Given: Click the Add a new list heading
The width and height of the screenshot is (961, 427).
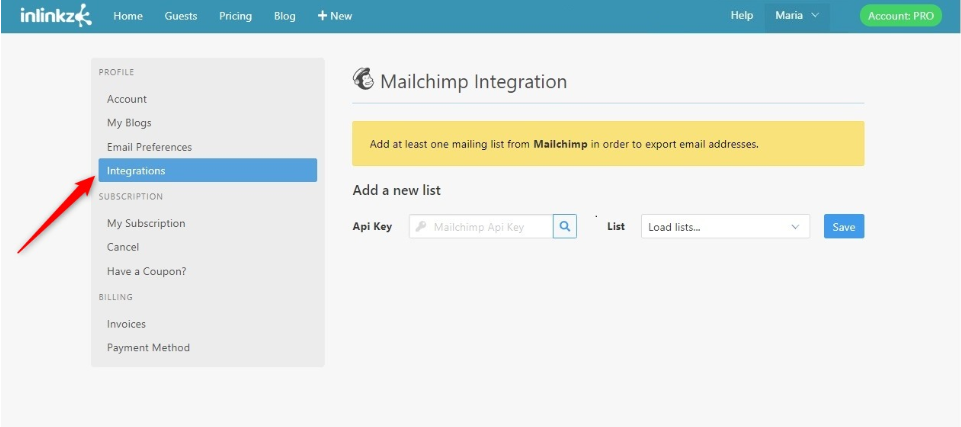Looking at the screenshot, I should 397,191.
